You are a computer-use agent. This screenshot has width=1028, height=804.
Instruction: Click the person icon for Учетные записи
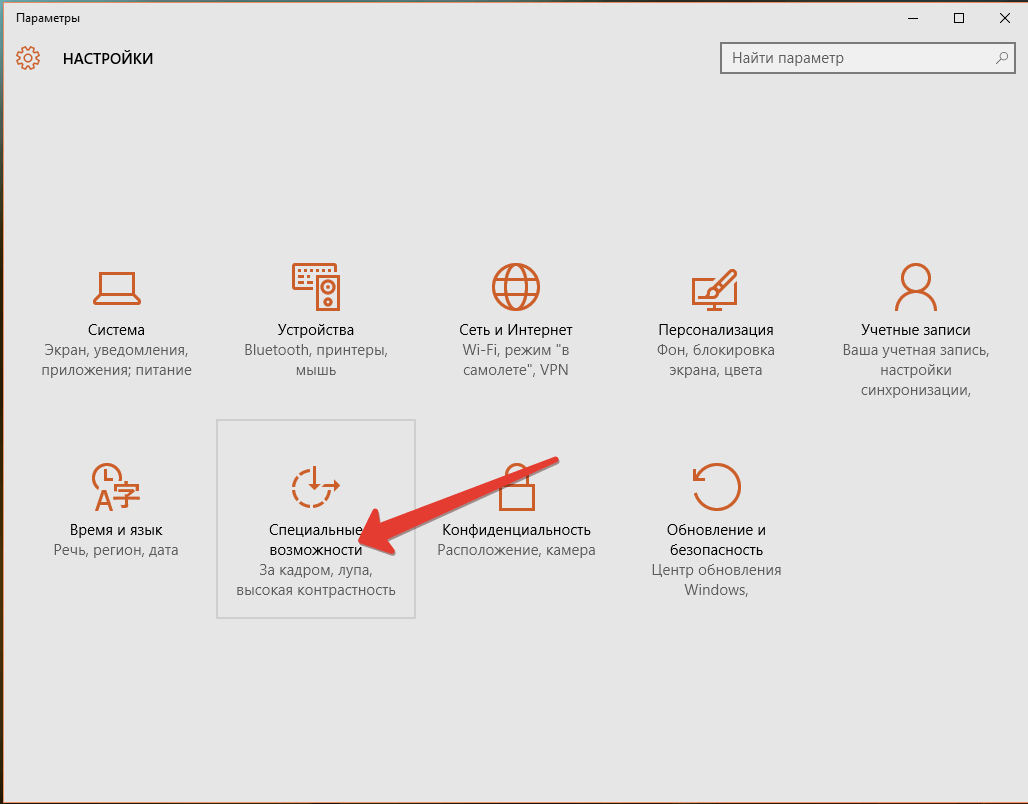[915, 288]
